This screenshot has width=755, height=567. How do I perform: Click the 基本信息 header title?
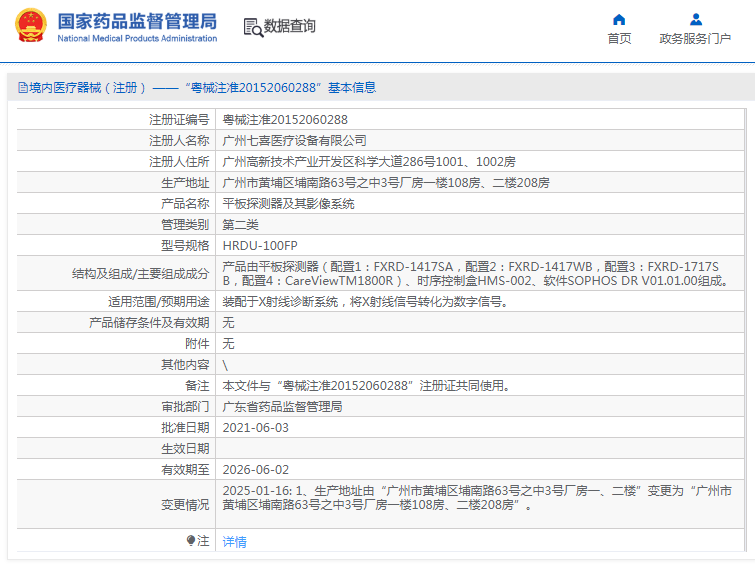click(352, 88)
